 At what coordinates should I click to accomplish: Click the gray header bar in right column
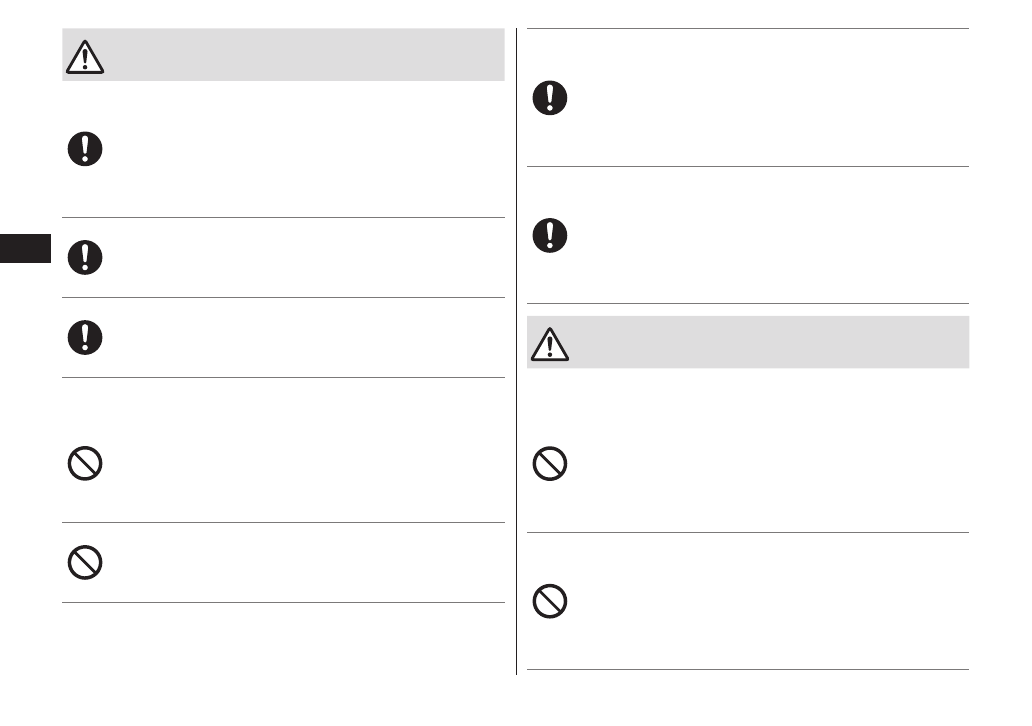coord(760,342)
